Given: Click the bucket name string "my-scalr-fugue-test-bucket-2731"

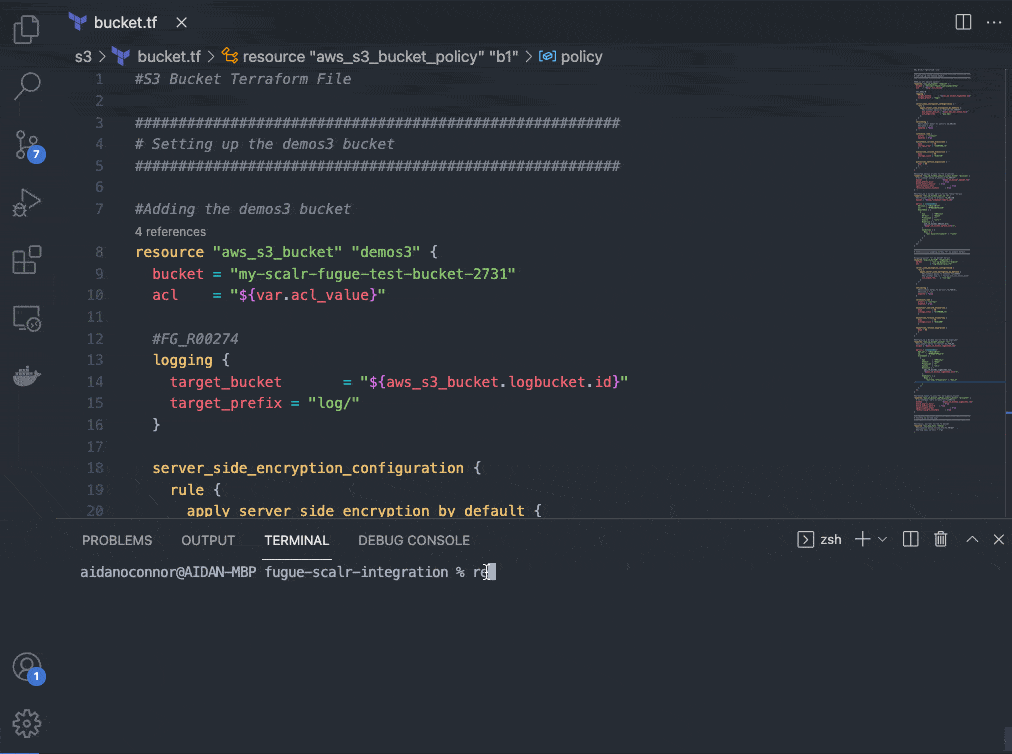Looking at the screenshot, I should [372, 274].
